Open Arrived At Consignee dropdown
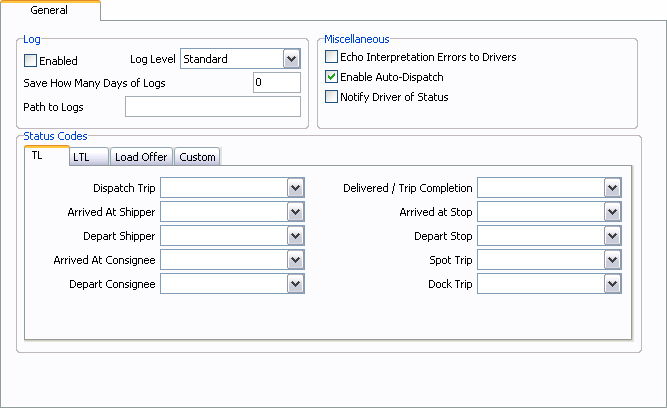 click(295, 260)
